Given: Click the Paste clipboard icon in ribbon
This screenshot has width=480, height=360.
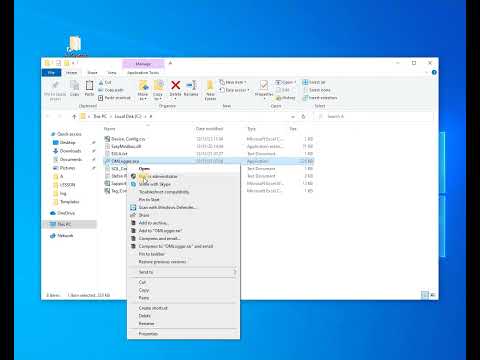Looking at the screenshot, I should (89, 86).
